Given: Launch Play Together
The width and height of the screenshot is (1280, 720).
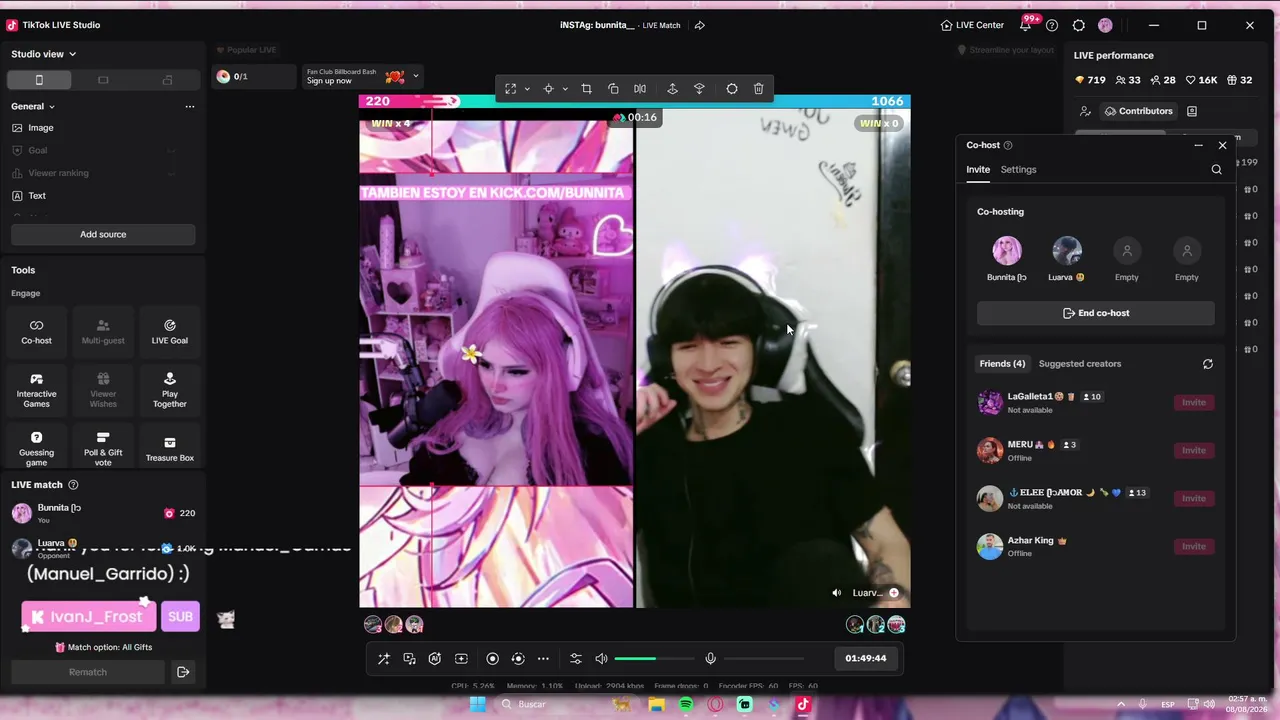Looking at the screenshot, I should click(x=169, y=390).
